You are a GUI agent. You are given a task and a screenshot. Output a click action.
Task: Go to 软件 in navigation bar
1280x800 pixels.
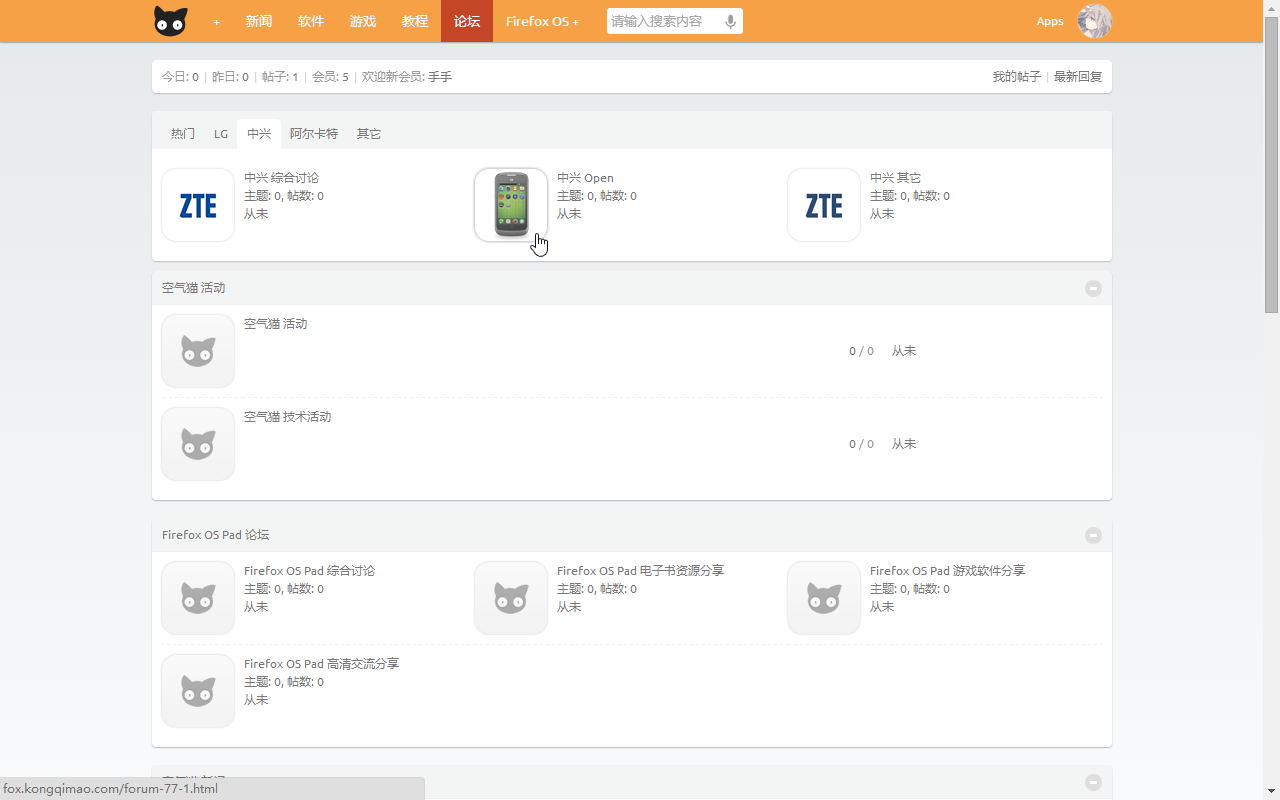(x=311, y=21)
